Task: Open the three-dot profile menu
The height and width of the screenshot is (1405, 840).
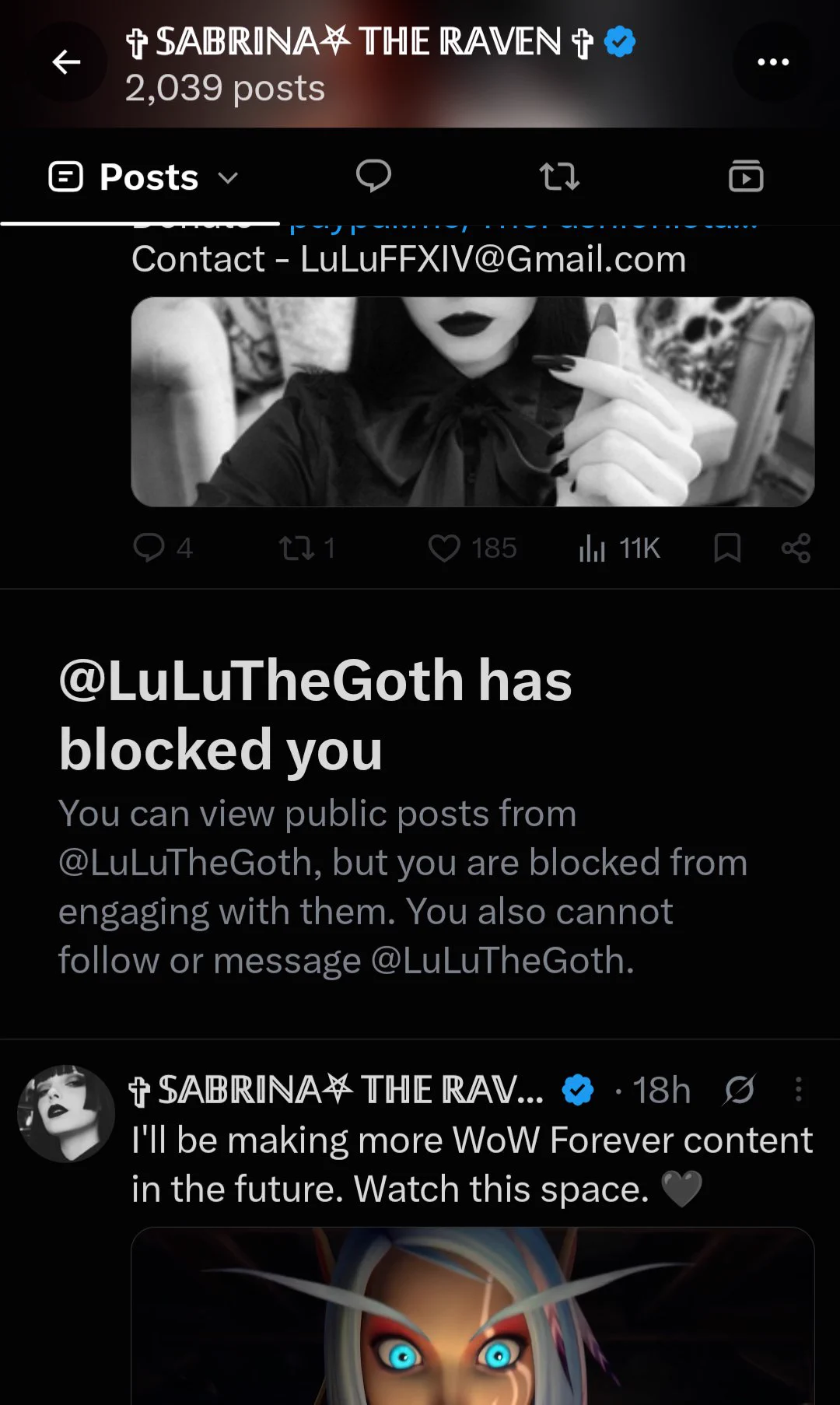Action: (x=773, y=62)
